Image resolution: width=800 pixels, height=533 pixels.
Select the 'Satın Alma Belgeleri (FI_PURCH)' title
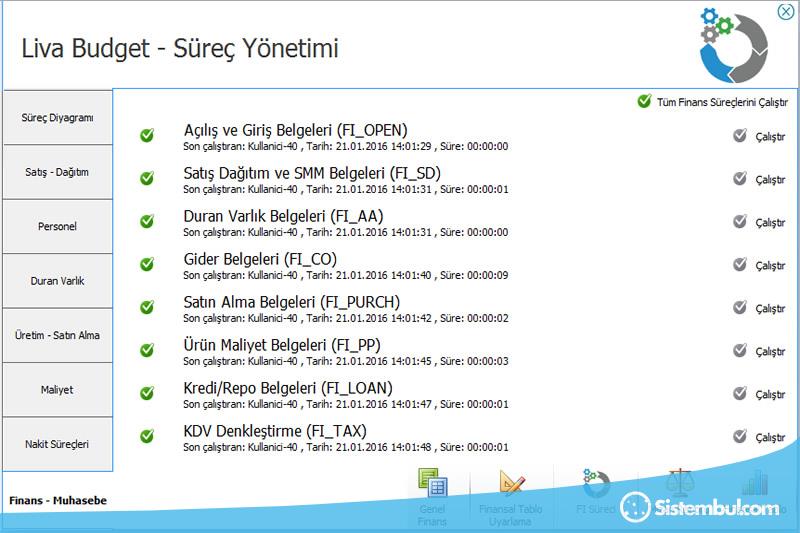(291, 302)
